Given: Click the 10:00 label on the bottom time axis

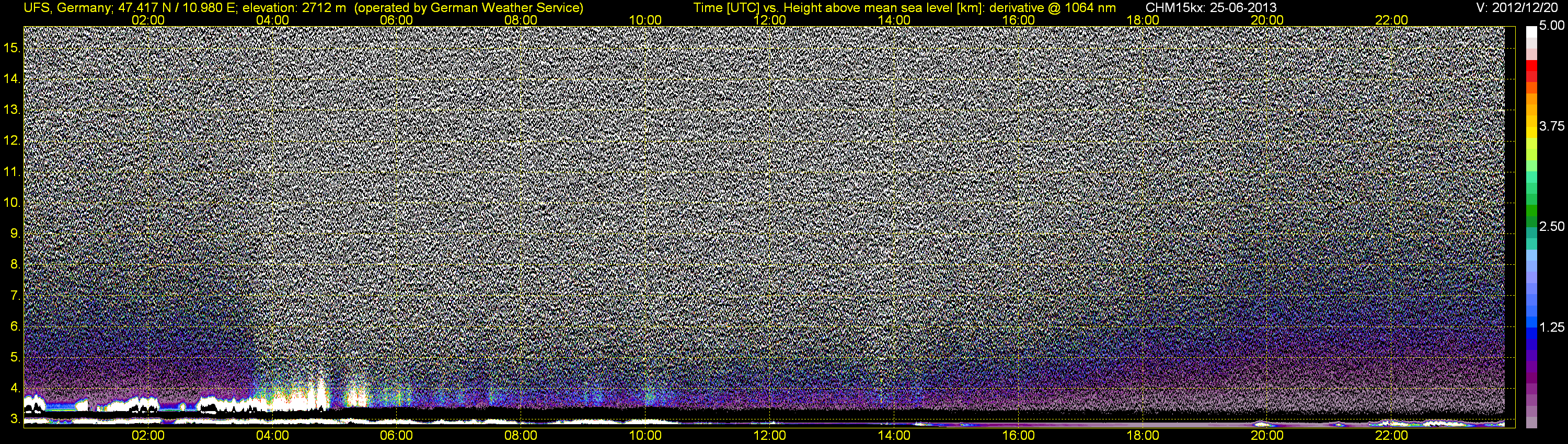Looking at the screenshot, I should click(x=645, y=436).
